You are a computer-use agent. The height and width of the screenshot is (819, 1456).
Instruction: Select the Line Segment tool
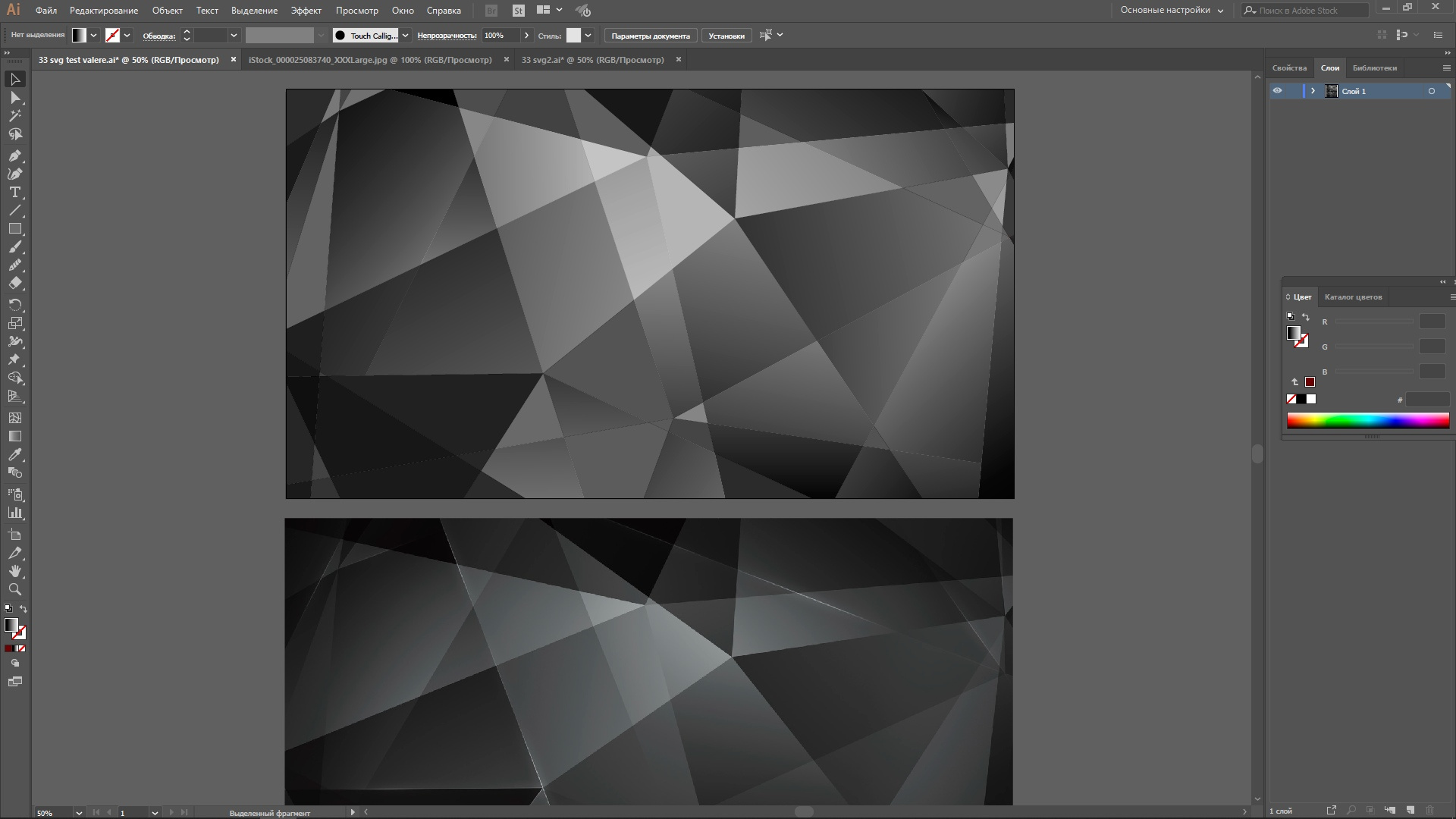coord(15,210)
